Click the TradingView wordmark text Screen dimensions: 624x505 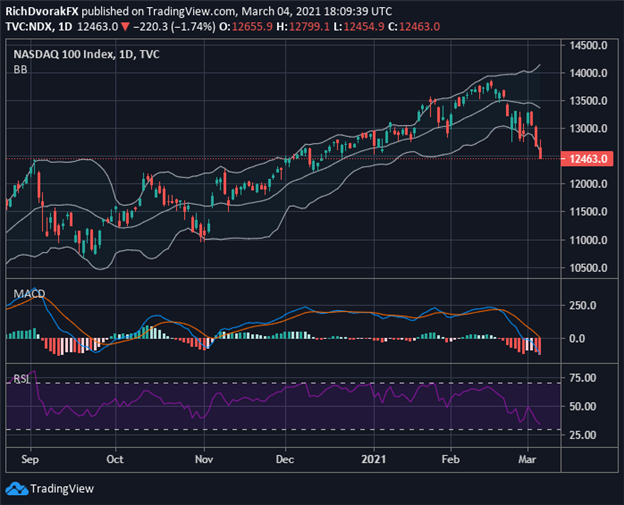pyautogui.click(x=62, y=488)
